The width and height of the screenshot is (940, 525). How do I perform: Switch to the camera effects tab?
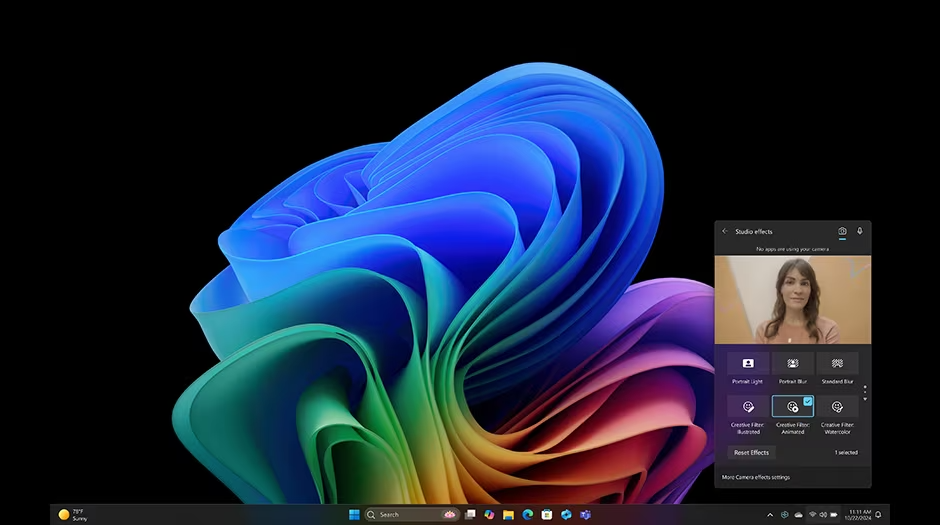(842, 232)
